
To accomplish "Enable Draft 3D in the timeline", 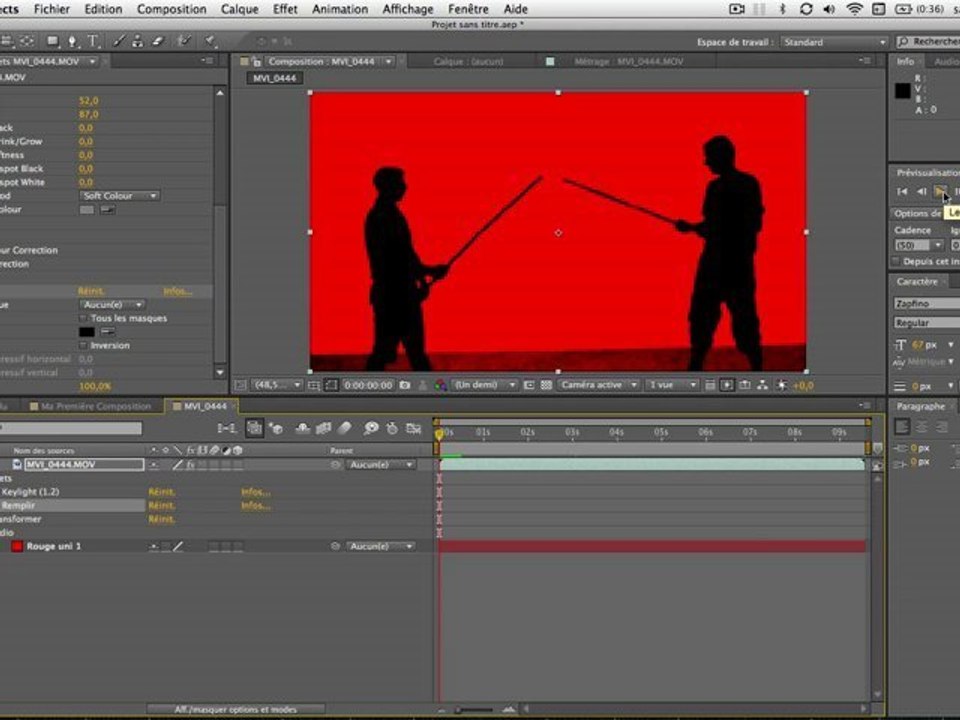I will [x=276, y=429].
